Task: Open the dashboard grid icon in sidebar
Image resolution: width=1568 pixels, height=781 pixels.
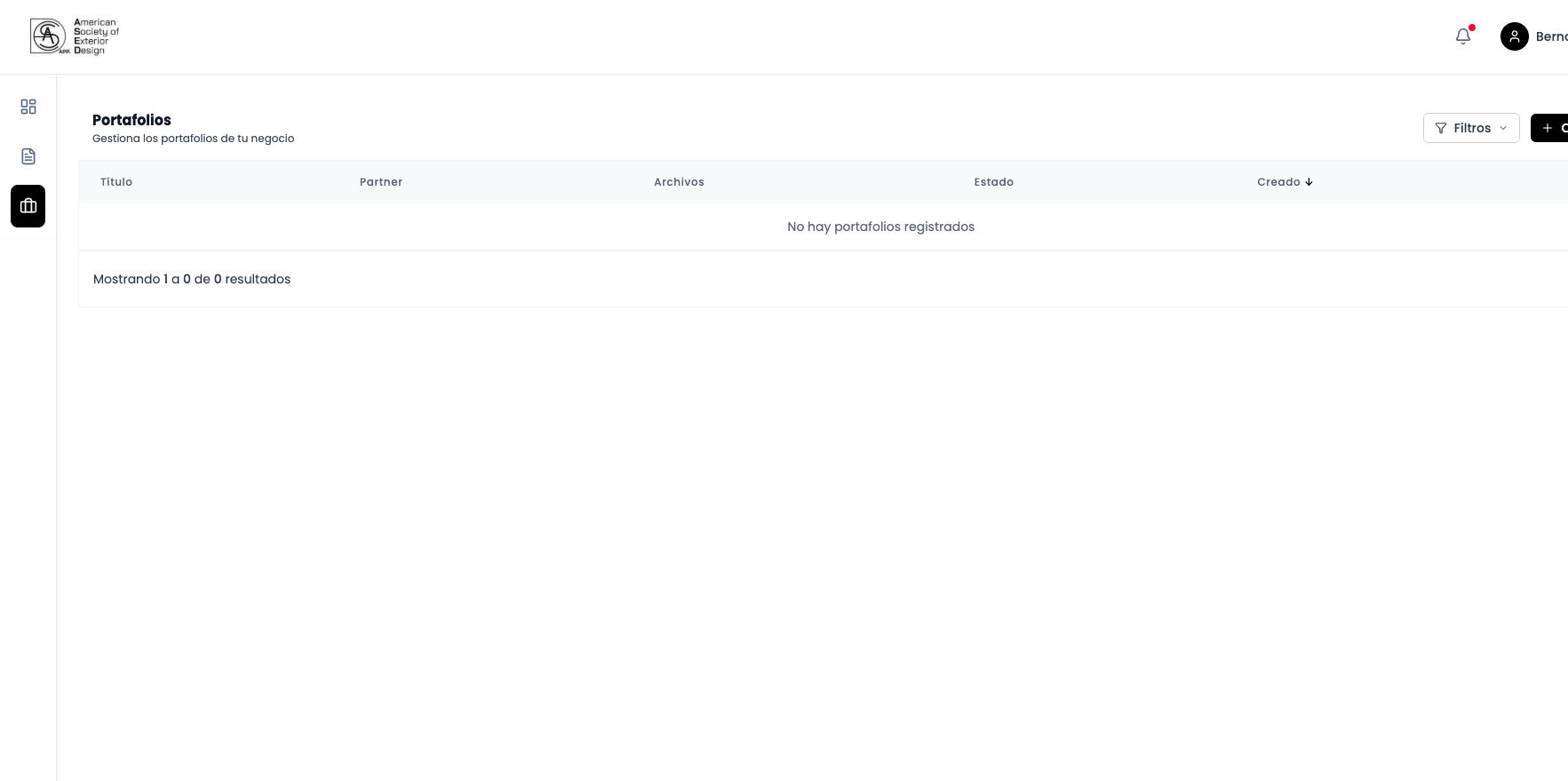Action: [28, 107]
